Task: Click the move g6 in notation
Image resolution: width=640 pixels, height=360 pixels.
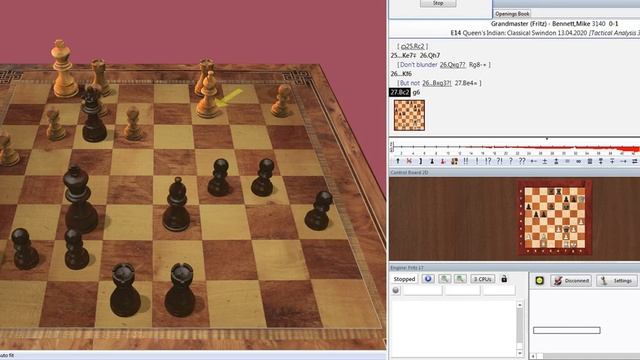Action: pos(416,92)
